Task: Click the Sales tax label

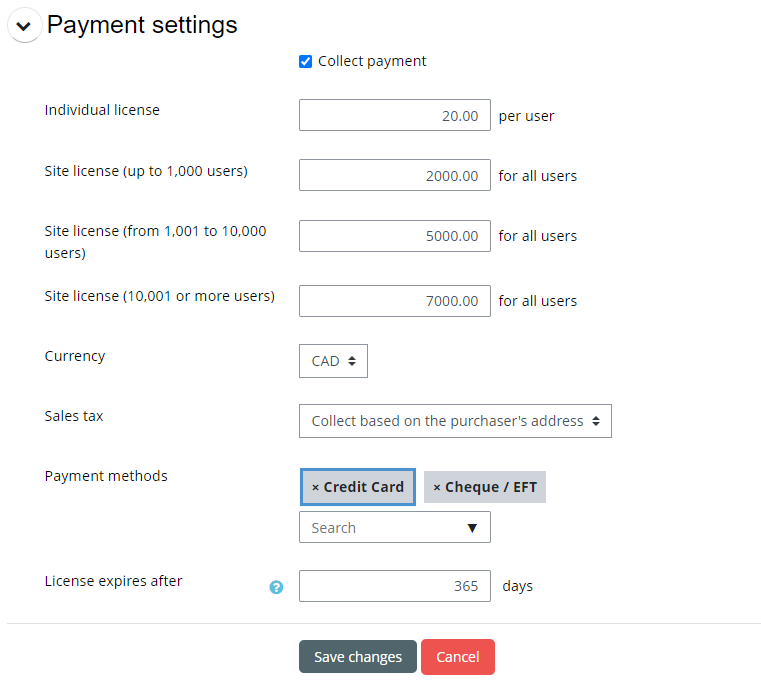Action: tap(74, 416)
